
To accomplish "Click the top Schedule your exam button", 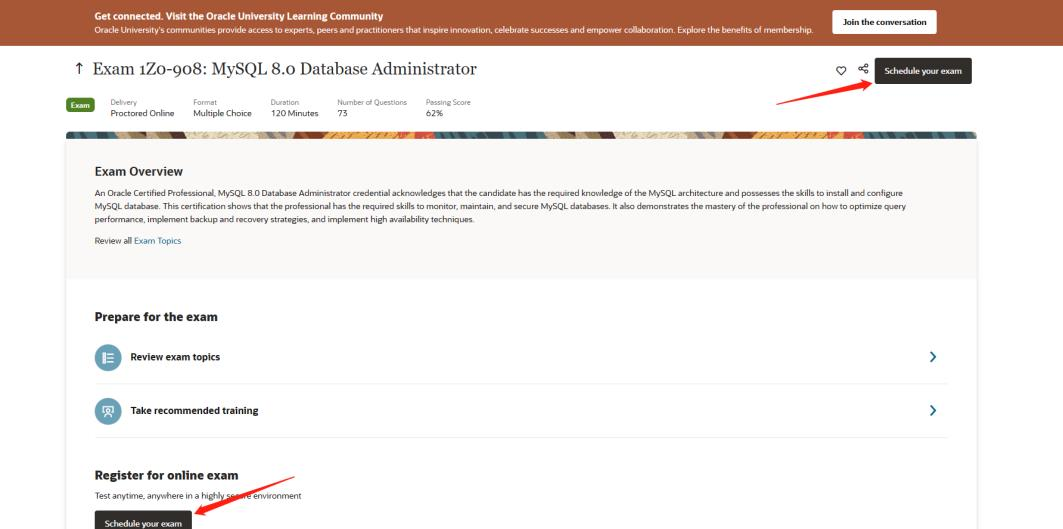I will tap(923, 71).
